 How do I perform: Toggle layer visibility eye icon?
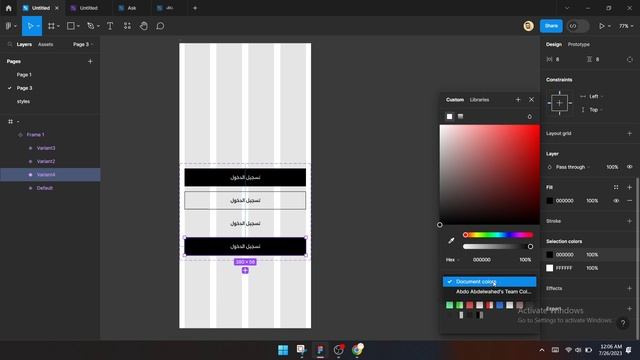click(x=629, y=167)
